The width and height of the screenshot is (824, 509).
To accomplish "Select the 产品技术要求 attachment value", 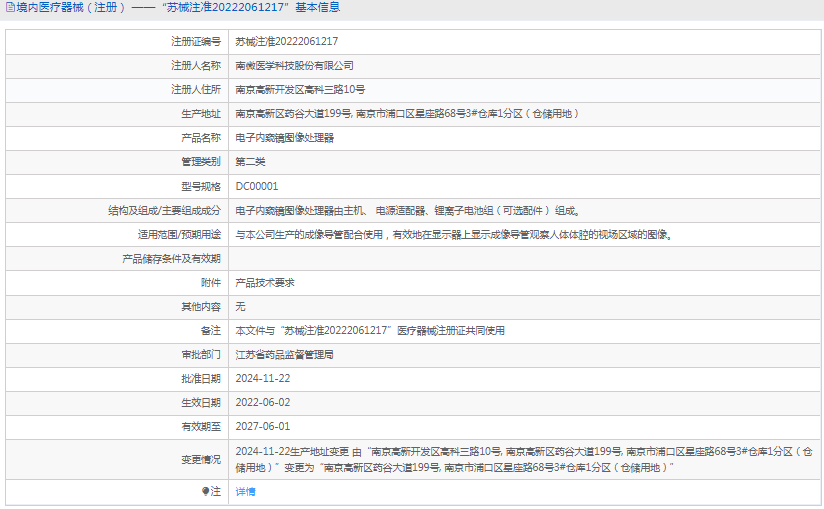I will [265, 283].
